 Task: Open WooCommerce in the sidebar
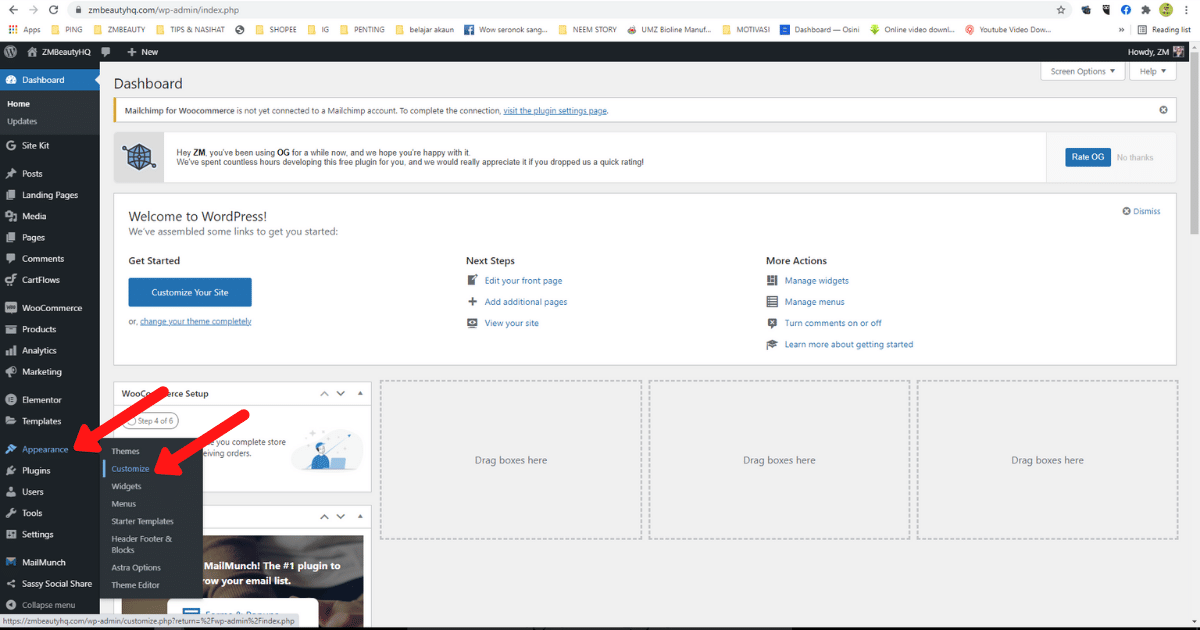tap(50, 308)
